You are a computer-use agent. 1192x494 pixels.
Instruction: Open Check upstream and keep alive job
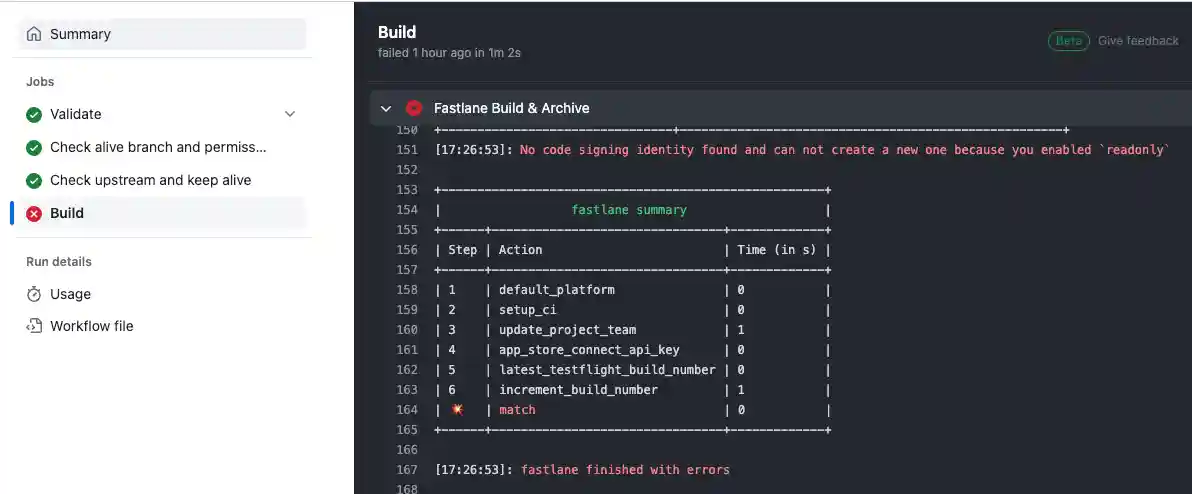pyautogui.click(x=150, y=180)
